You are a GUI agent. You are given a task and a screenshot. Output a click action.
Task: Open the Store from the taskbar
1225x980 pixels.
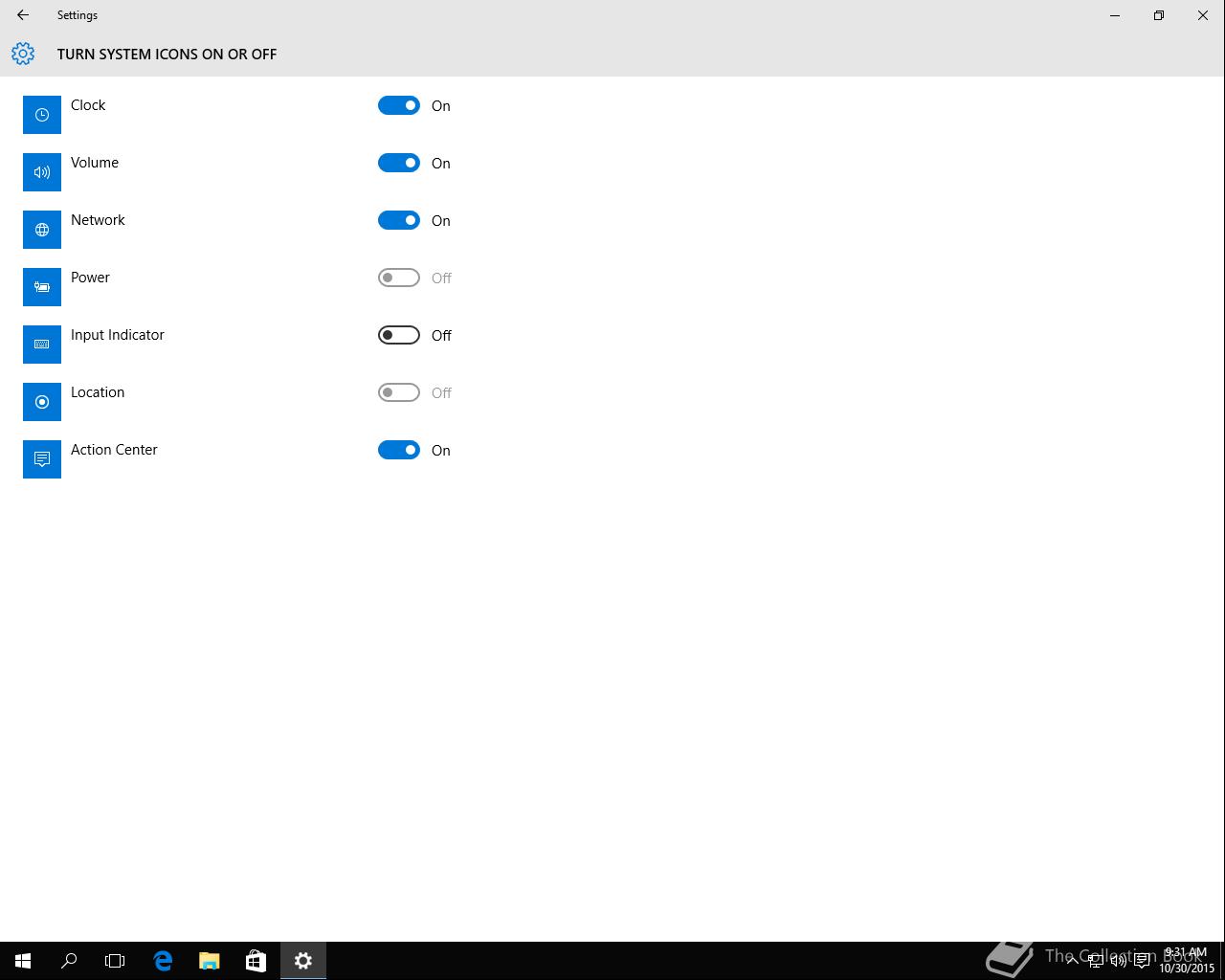tap(256, 961)
